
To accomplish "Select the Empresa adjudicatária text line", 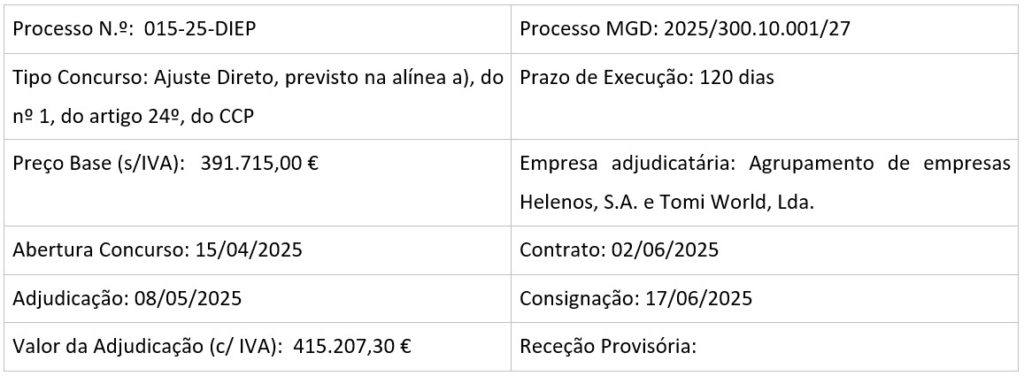I will point(765,163).
